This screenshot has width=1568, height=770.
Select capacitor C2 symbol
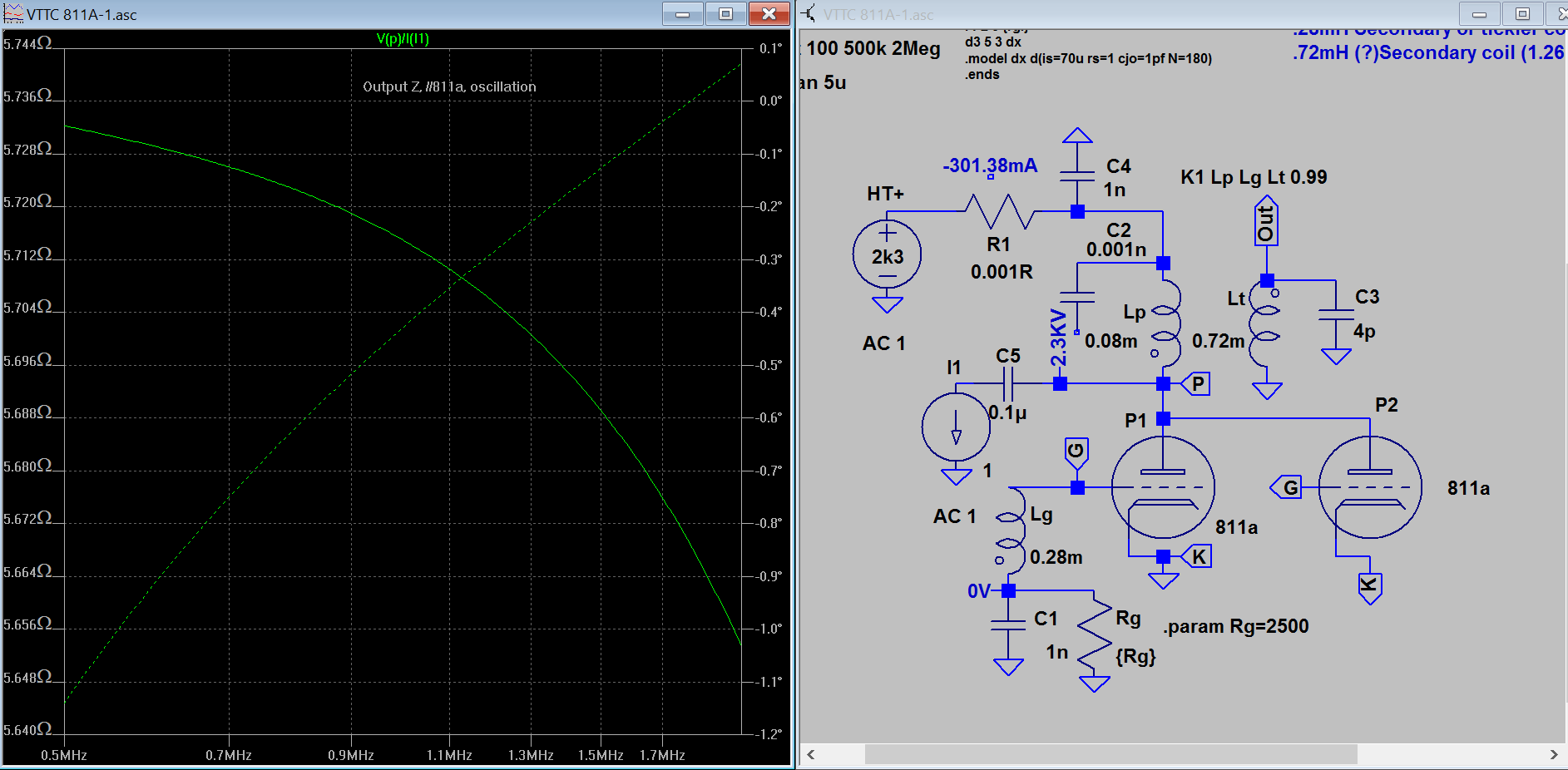pyautogui.click(x=1077, y=298)
